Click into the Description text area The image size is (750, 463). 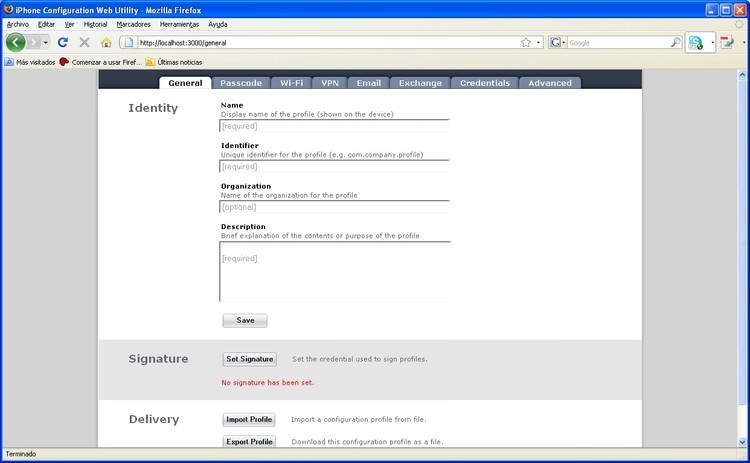coord(334,272)
